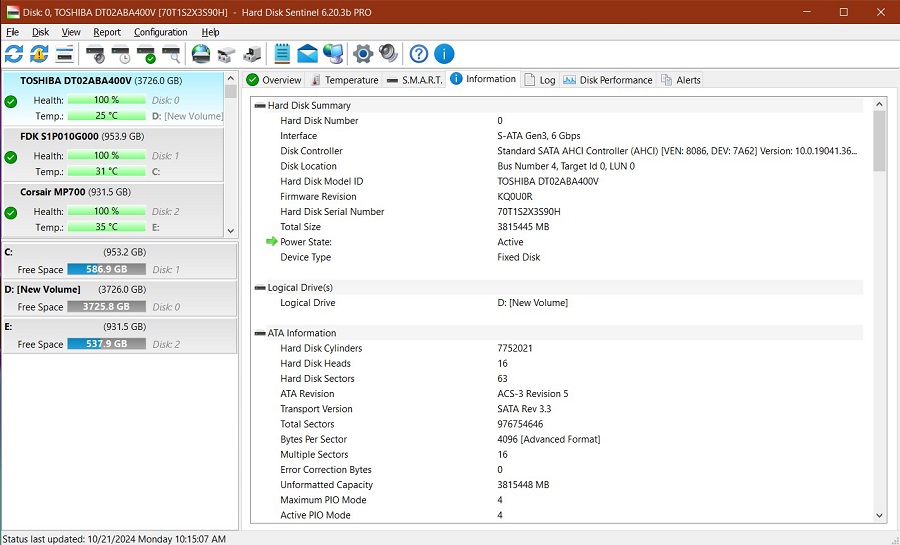The height and width of the screenshot is (545, 900).
Task: Click the FDK S1P010G000 Temp 31 °C bar
Action: tap(106, 171)
